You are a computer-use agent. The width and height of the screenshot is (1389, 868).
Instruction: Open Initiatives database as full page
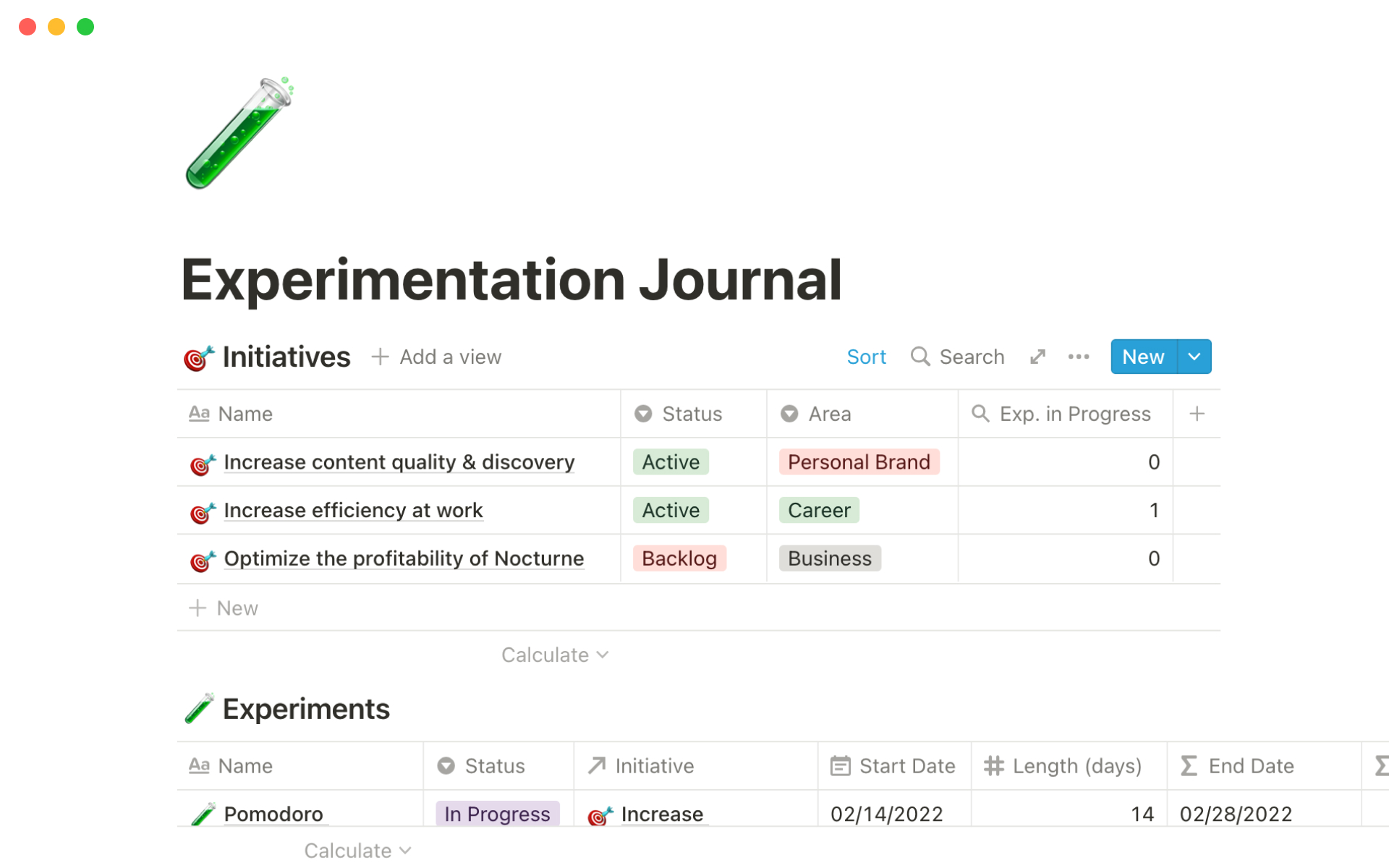(x=1038, y=357)
